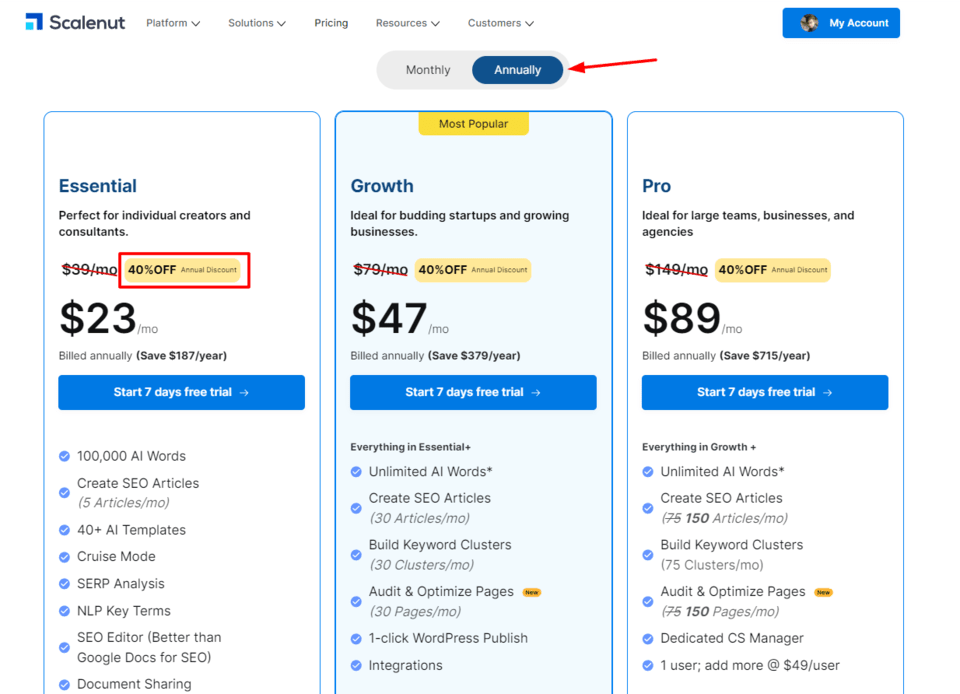Image resolution: width=960 pixels, height=694 pixels.
Task: Expand the Resources menu
Action: [408, 23]
